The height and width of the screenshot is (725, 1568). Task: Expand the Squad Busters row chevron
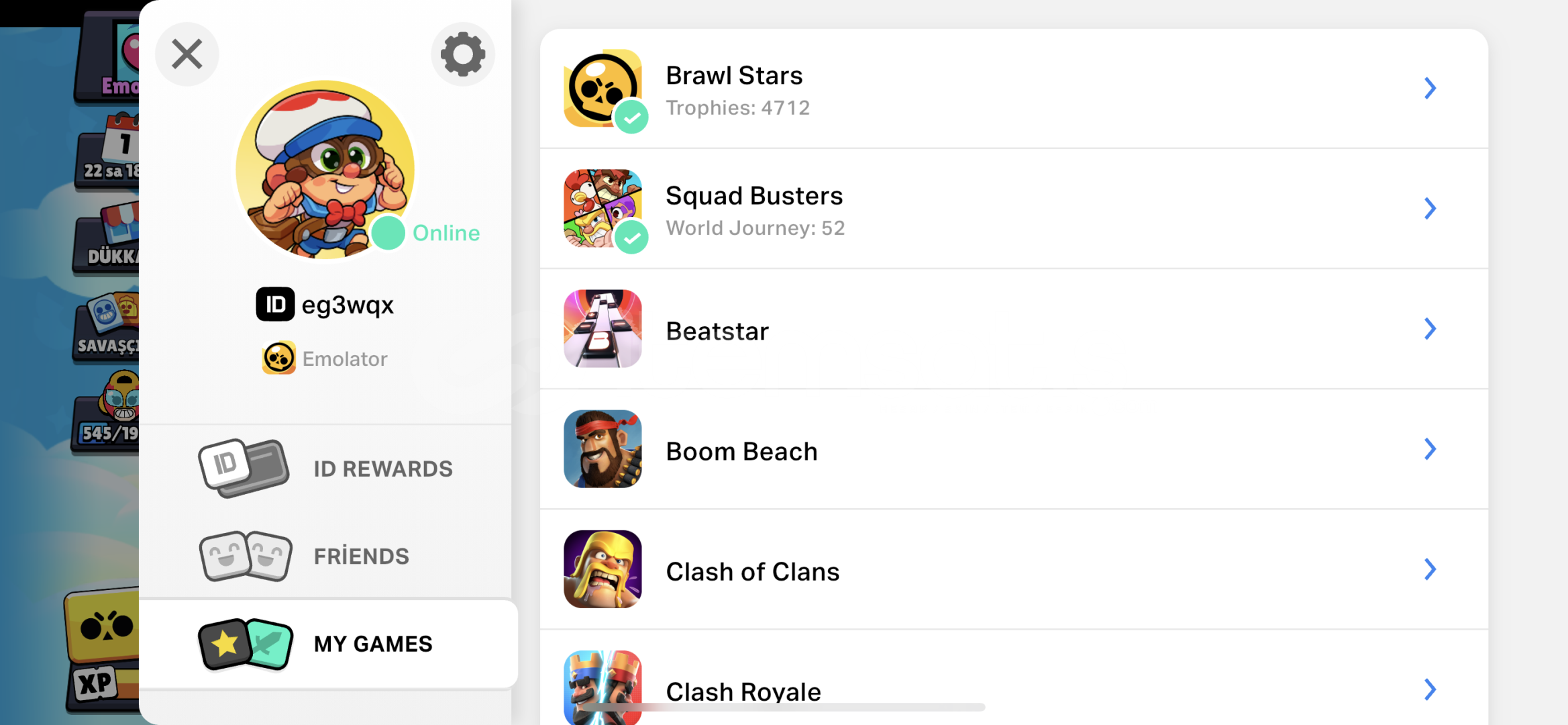1430,208
